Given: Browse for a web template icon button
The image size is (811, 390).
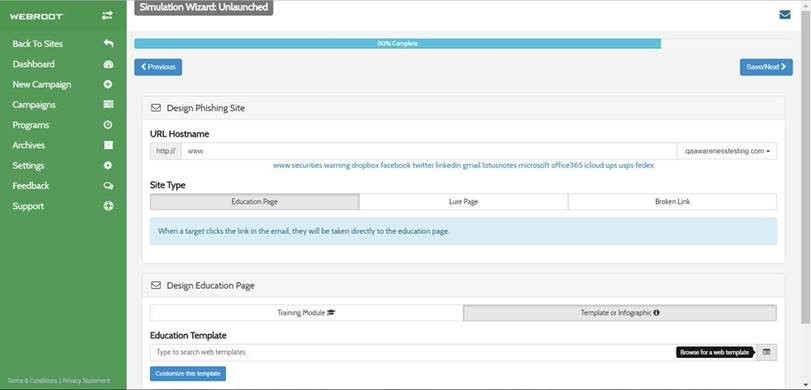Looking at the screenshot, I should click(x=767, y=352).
